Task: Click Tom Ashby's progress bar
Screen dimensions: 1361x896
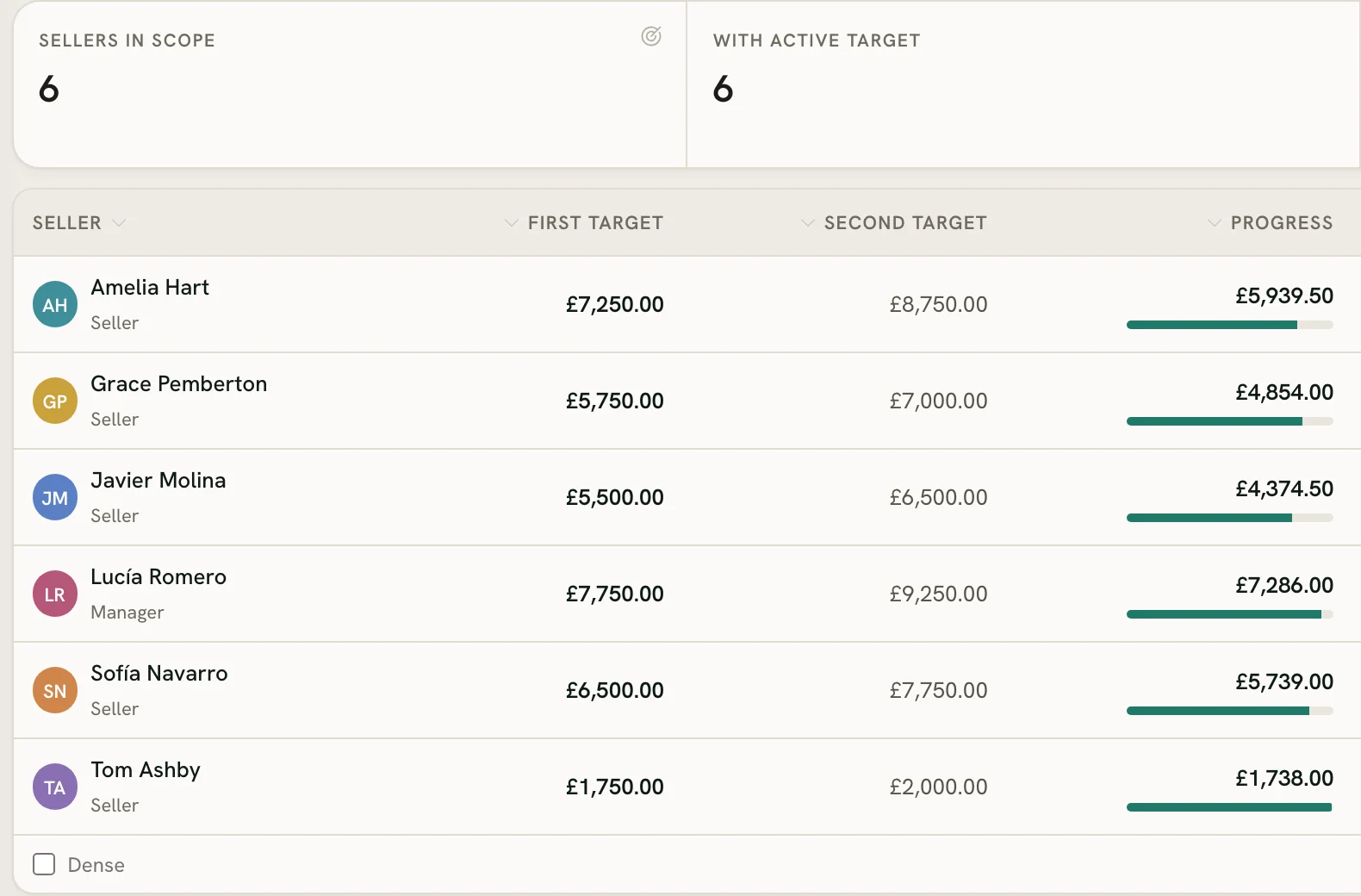Action: (x=1230, y=807)
